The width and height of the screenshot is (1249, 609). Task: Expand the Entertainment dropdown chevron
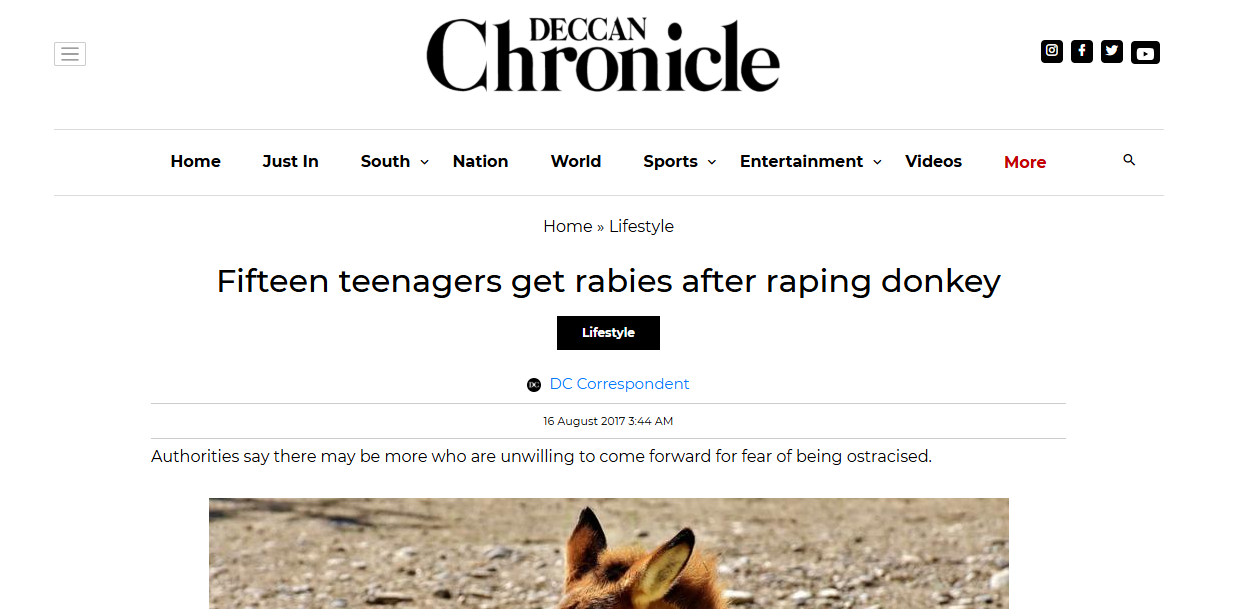pos(877,162)
